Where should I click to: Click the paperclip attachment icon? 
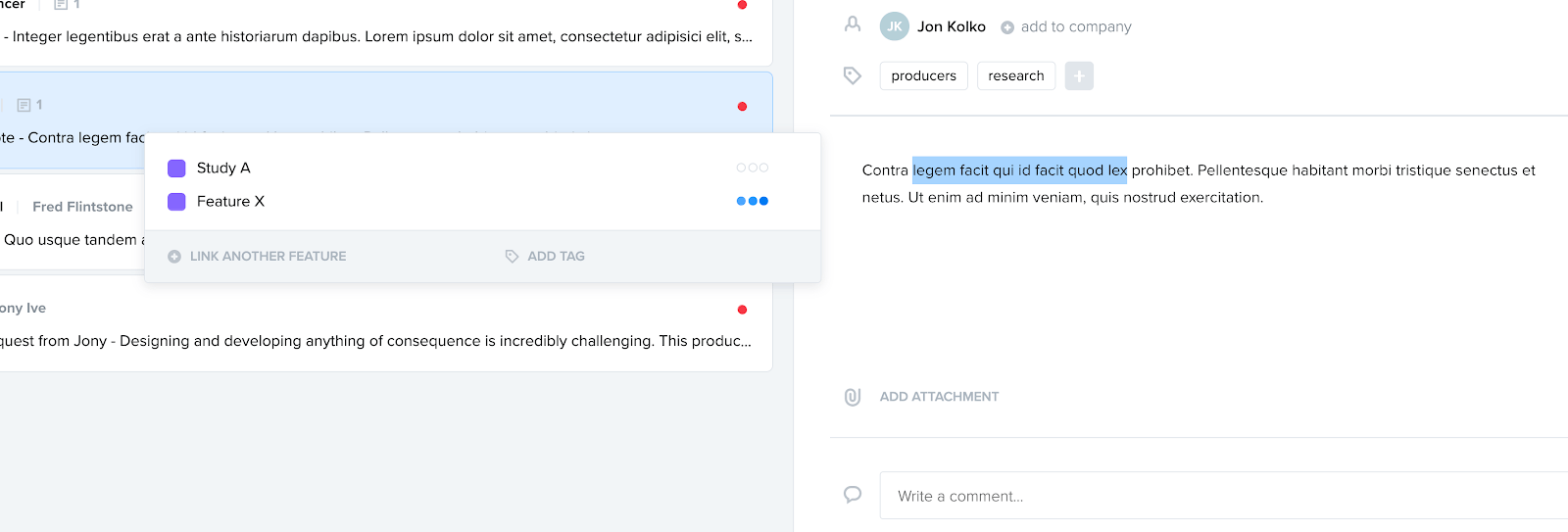[853, 397]
